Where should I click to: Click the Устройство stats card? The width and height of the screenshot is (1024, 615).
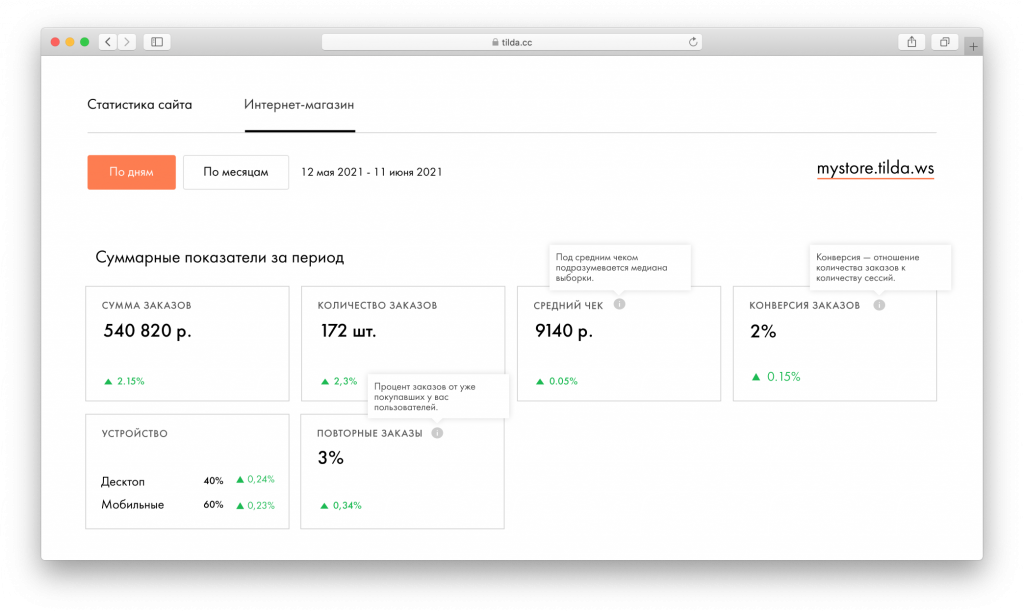pyautogui.click(x=187, y=471)
